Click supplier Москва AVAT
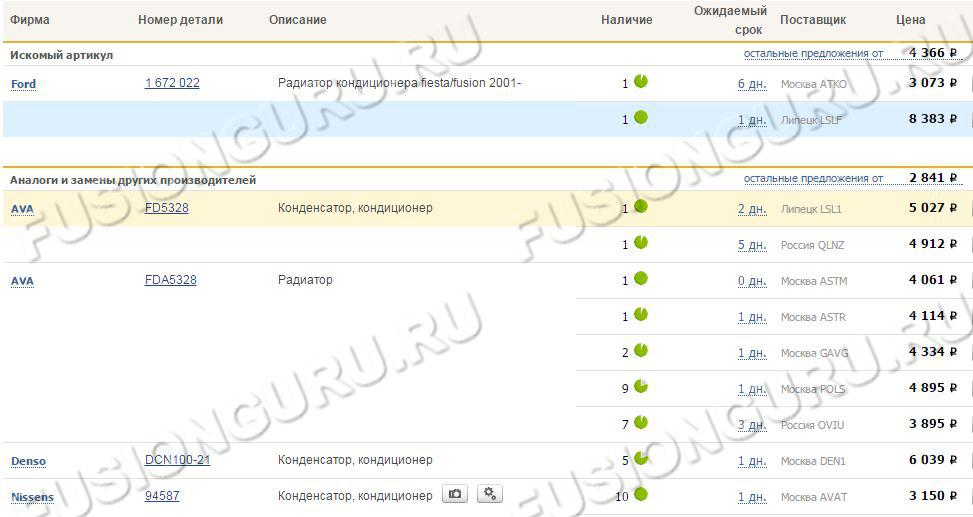The image size is (973, 517). [x=814, y=497]
